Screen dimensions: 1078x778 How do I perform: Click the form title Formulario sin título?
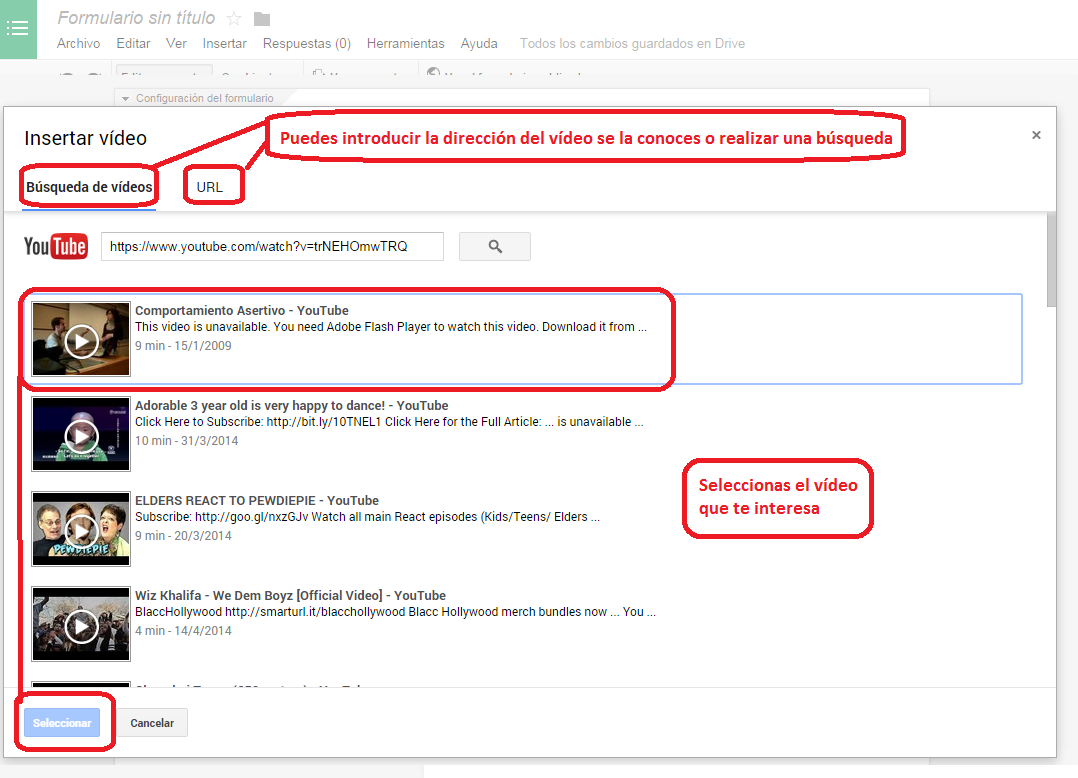tap(136, 18)
